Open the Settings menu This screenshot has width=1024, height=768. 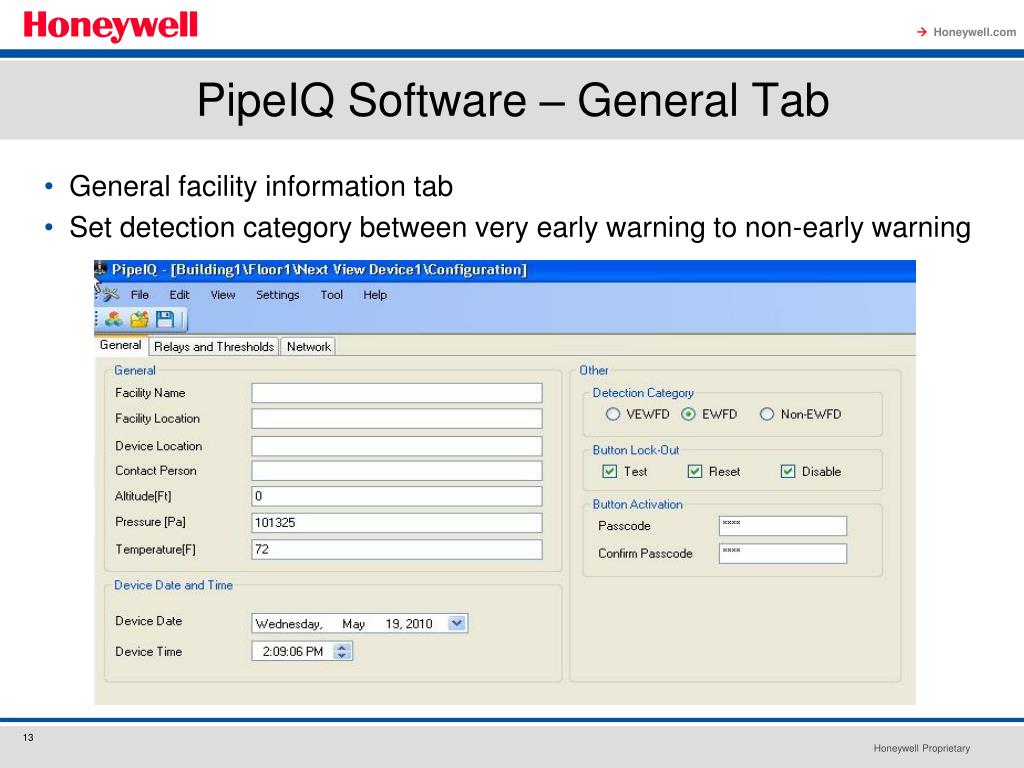tap(278, 295)
